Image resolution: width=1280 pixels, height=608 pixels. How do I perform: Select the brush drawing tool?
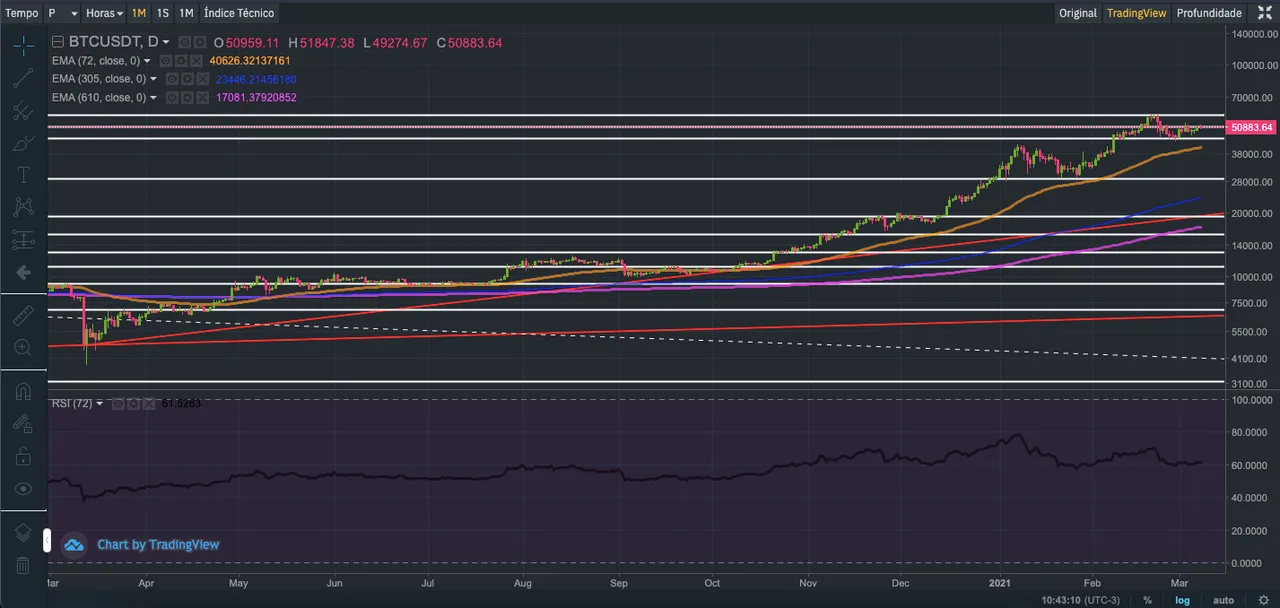[23, 143]
